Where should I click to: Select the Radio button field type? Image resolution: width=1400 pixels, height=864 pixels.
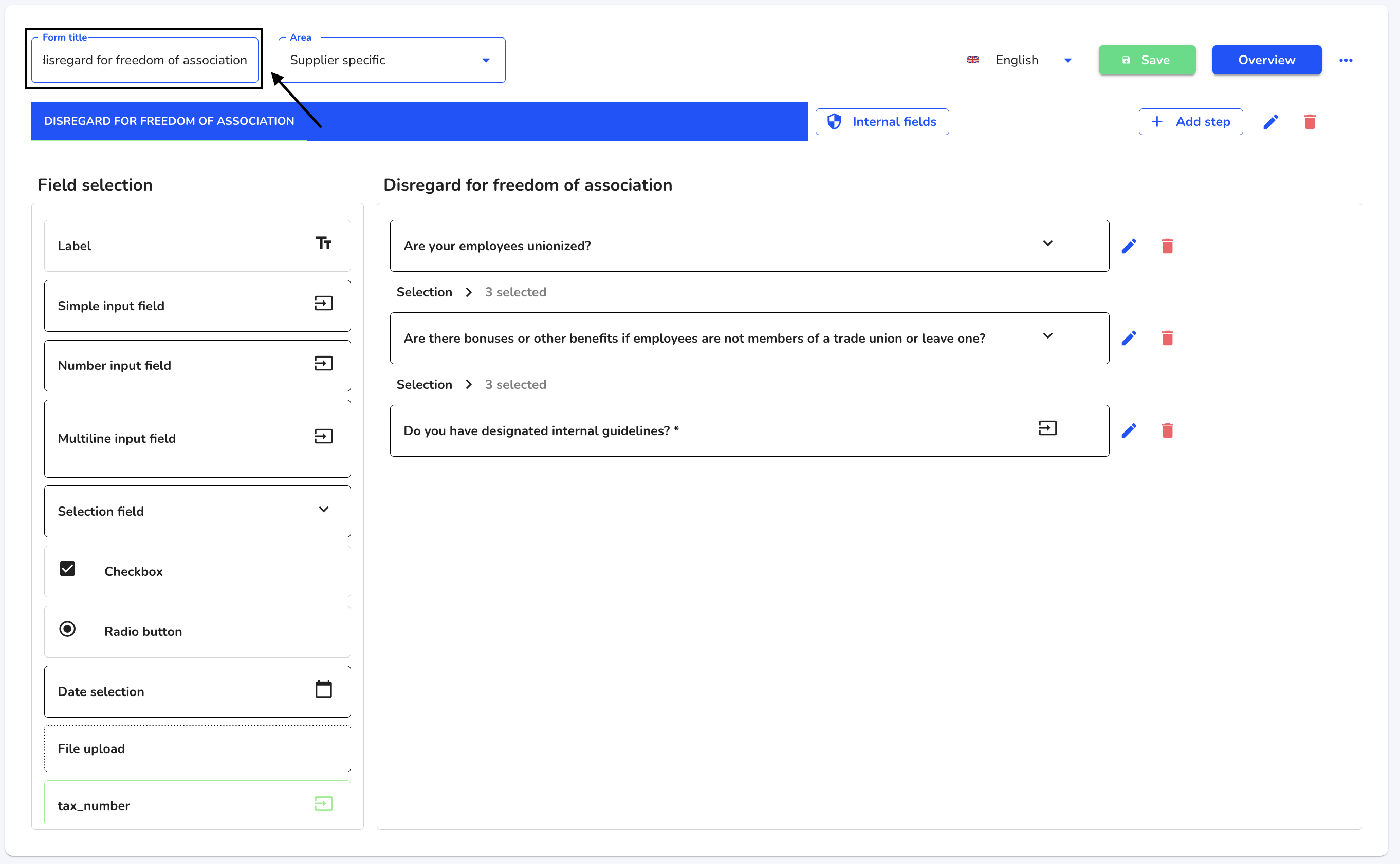[197, 631]
